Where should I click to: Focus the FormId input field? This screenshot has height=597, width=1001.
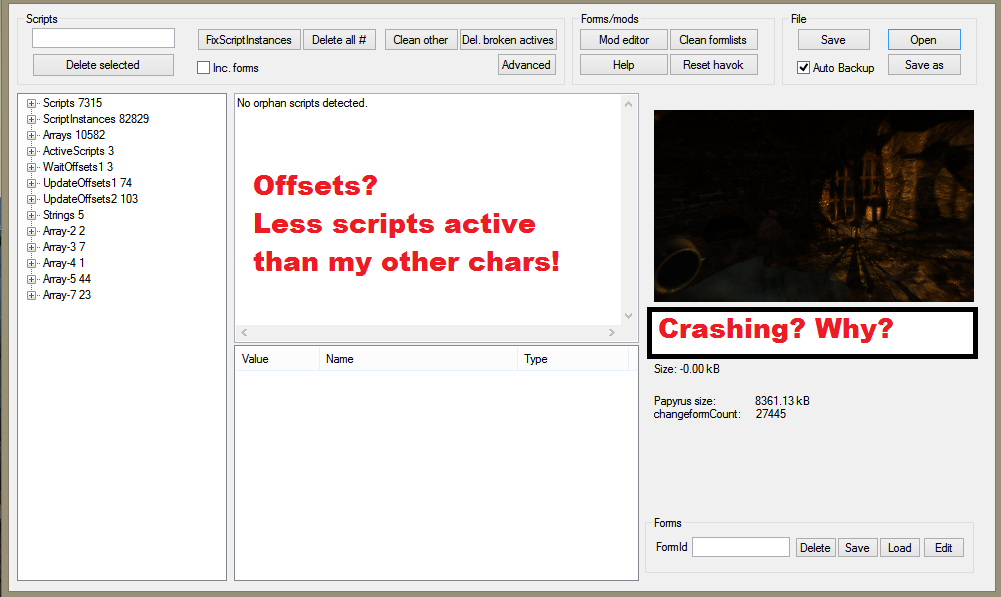[741, 547]
